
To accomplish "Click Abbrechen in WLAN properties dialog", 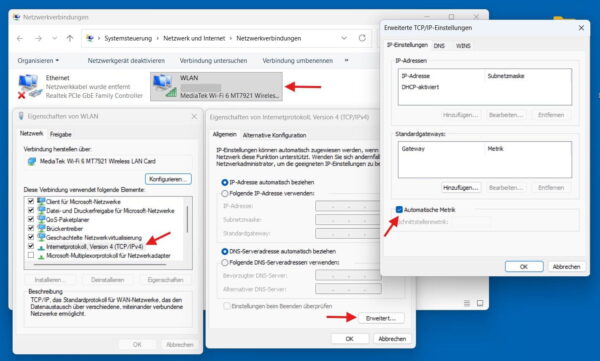I will 179,345.
